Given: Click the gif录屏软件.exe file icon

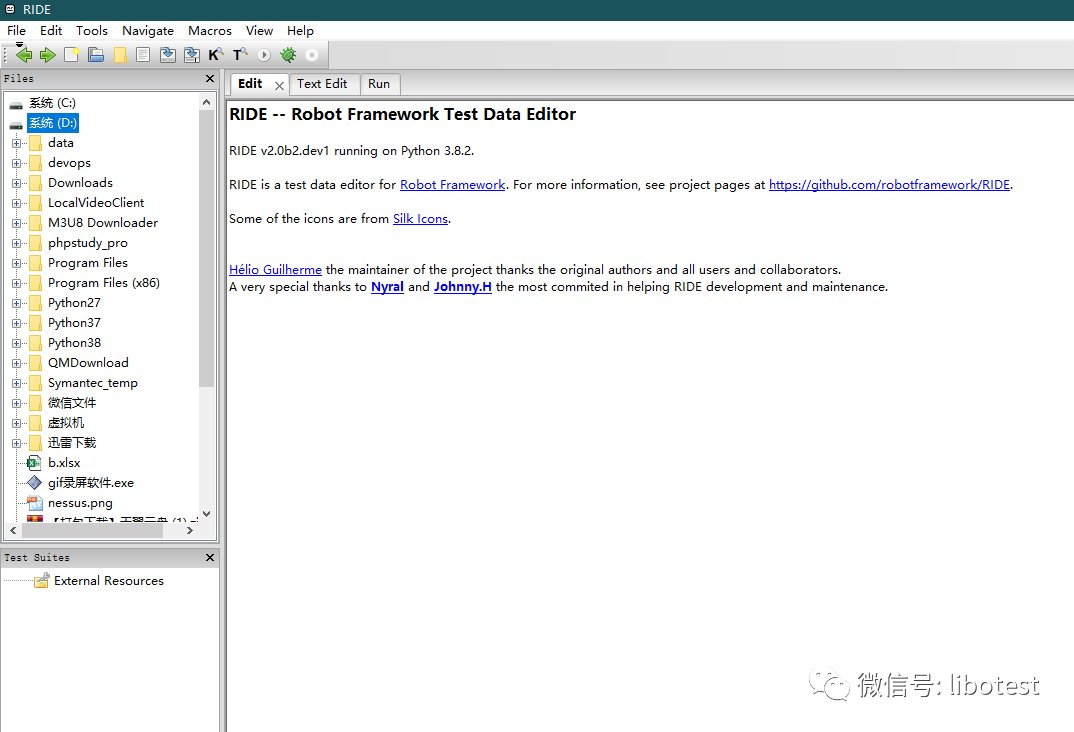Looking at the screenshot, I should (x=34, y=483).
